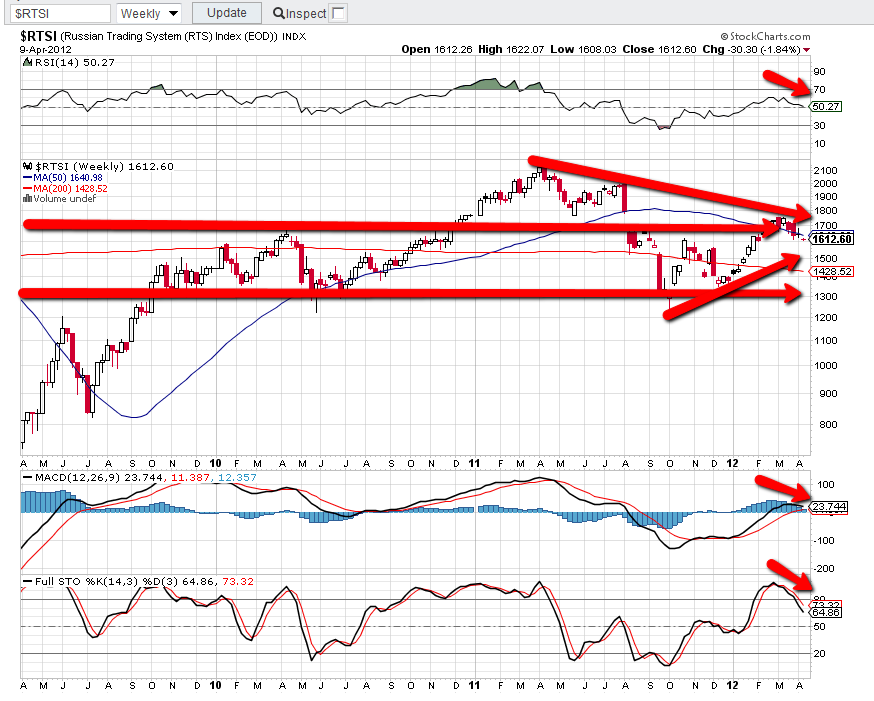Viewport: 874px width, 701px height.
Task: Click the stochastic 73.32 value tag
Action: 826,604
